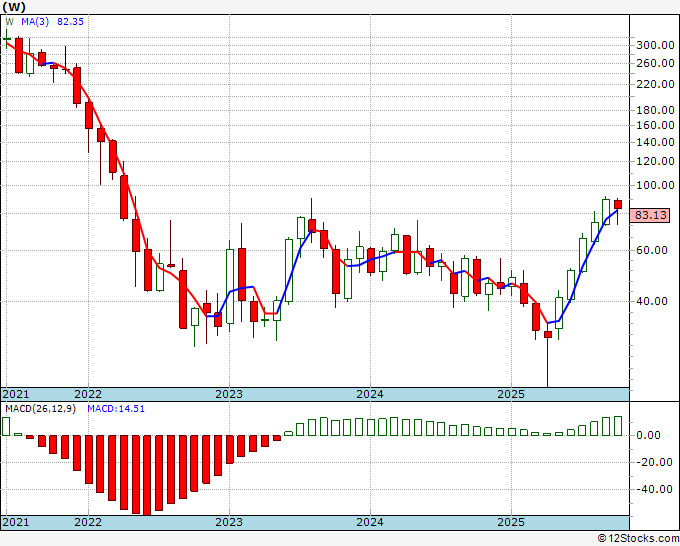Select the 160.00 price axis label
This screenshot has width=680, height=546.
655,125
